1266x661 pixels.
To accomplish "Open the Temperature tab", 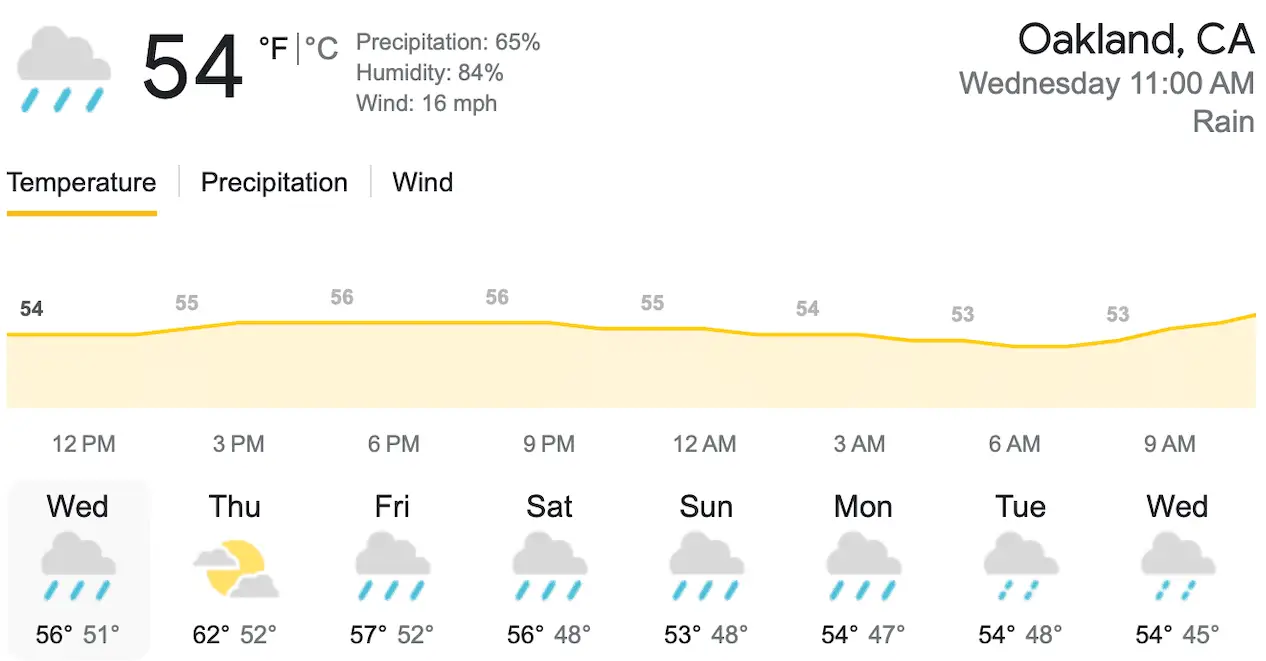I will [81, 183].
